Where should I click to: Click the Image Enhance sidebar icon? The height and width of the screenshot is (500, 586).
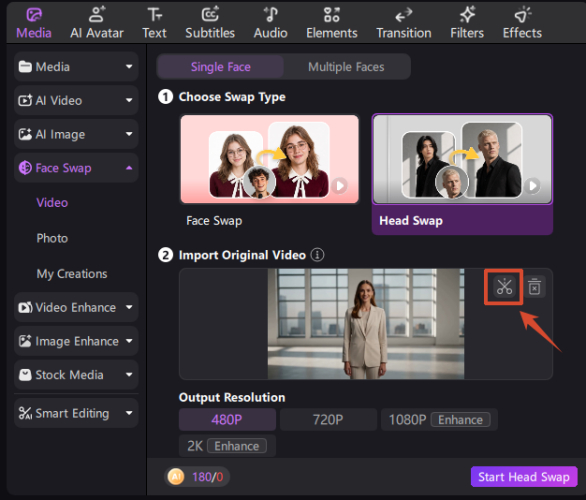(x=25, y=341)
